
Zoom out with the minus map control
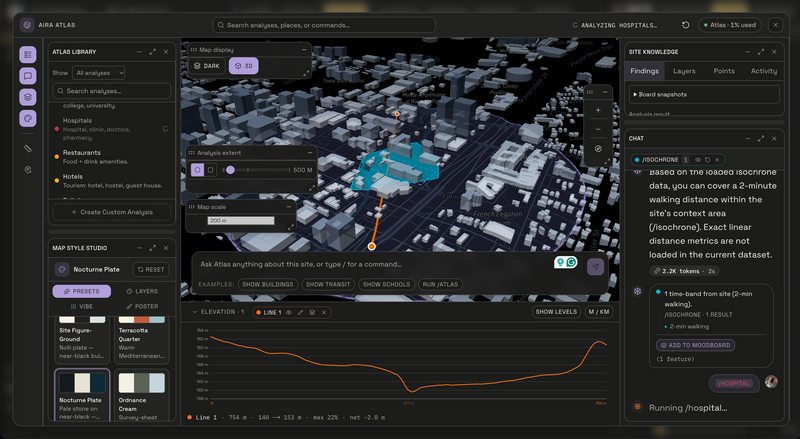point(598,130)
